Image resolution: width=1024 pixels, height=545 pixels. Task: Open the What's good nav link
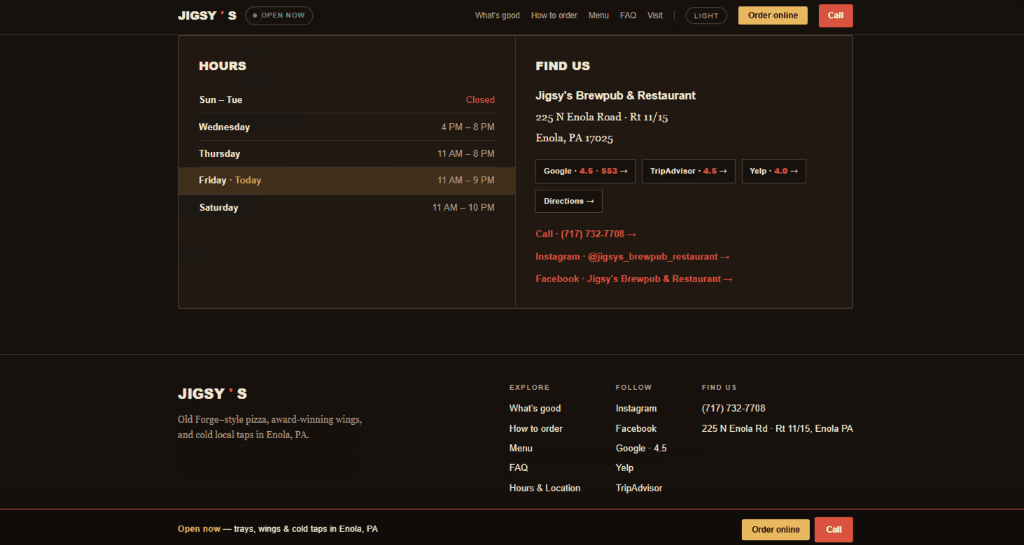coord(497,16)
